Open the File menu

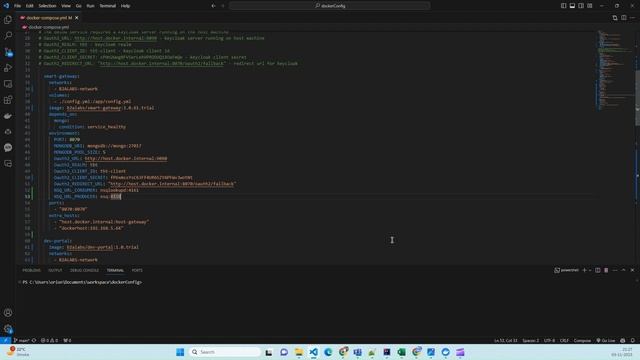(x=17, y=6)
